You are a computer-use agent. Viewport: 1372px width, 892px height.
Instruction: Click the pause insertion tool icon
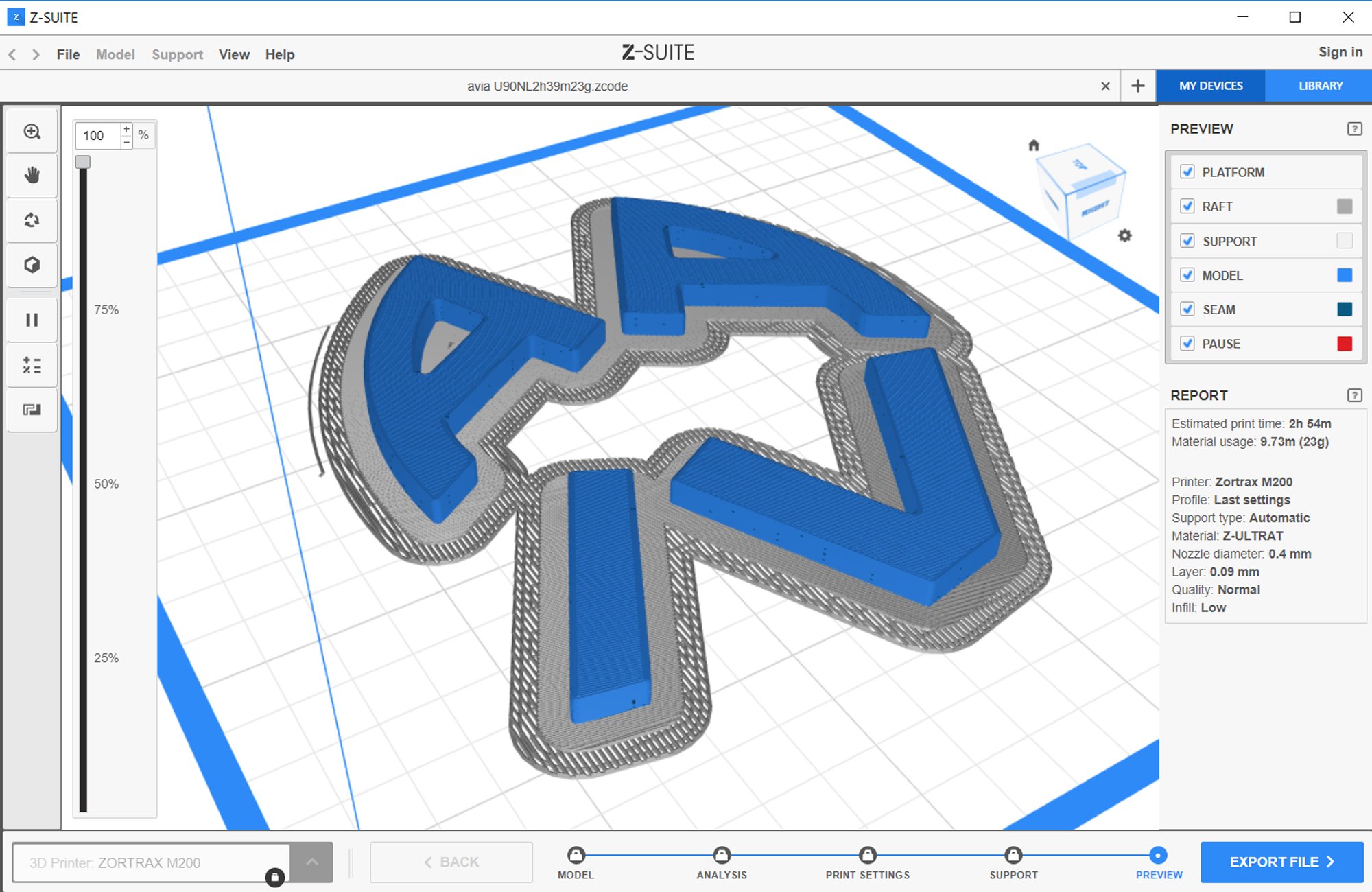tap(32, 320)
